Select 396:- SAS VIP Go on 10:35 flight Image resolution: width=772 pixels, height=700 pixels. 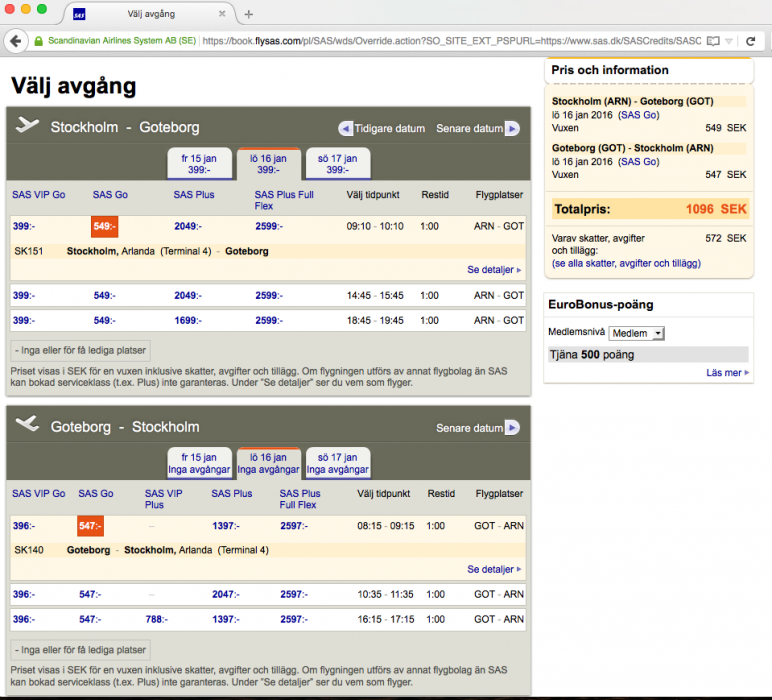point(24,595)
